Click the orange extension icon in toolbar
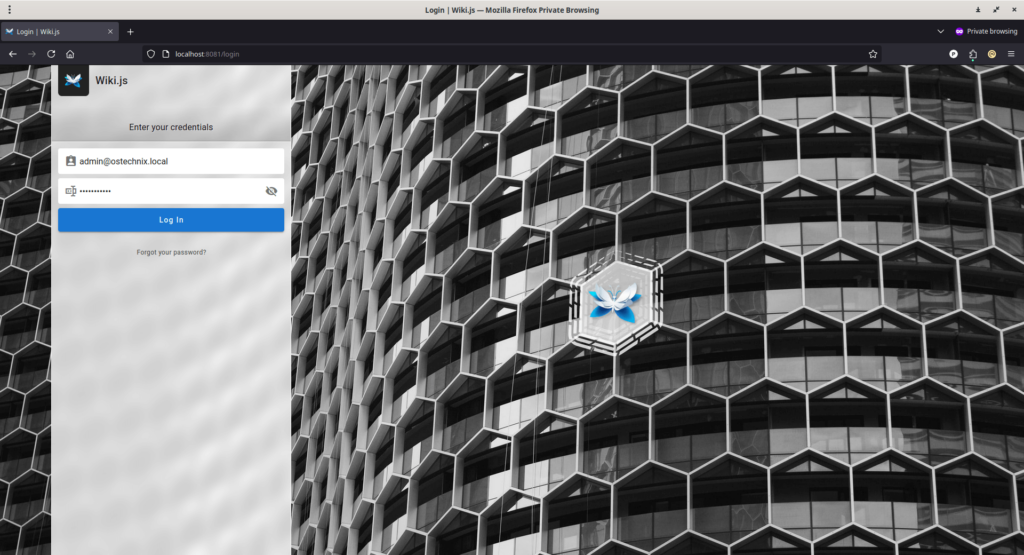1024x555 pixels. [992, 54]
